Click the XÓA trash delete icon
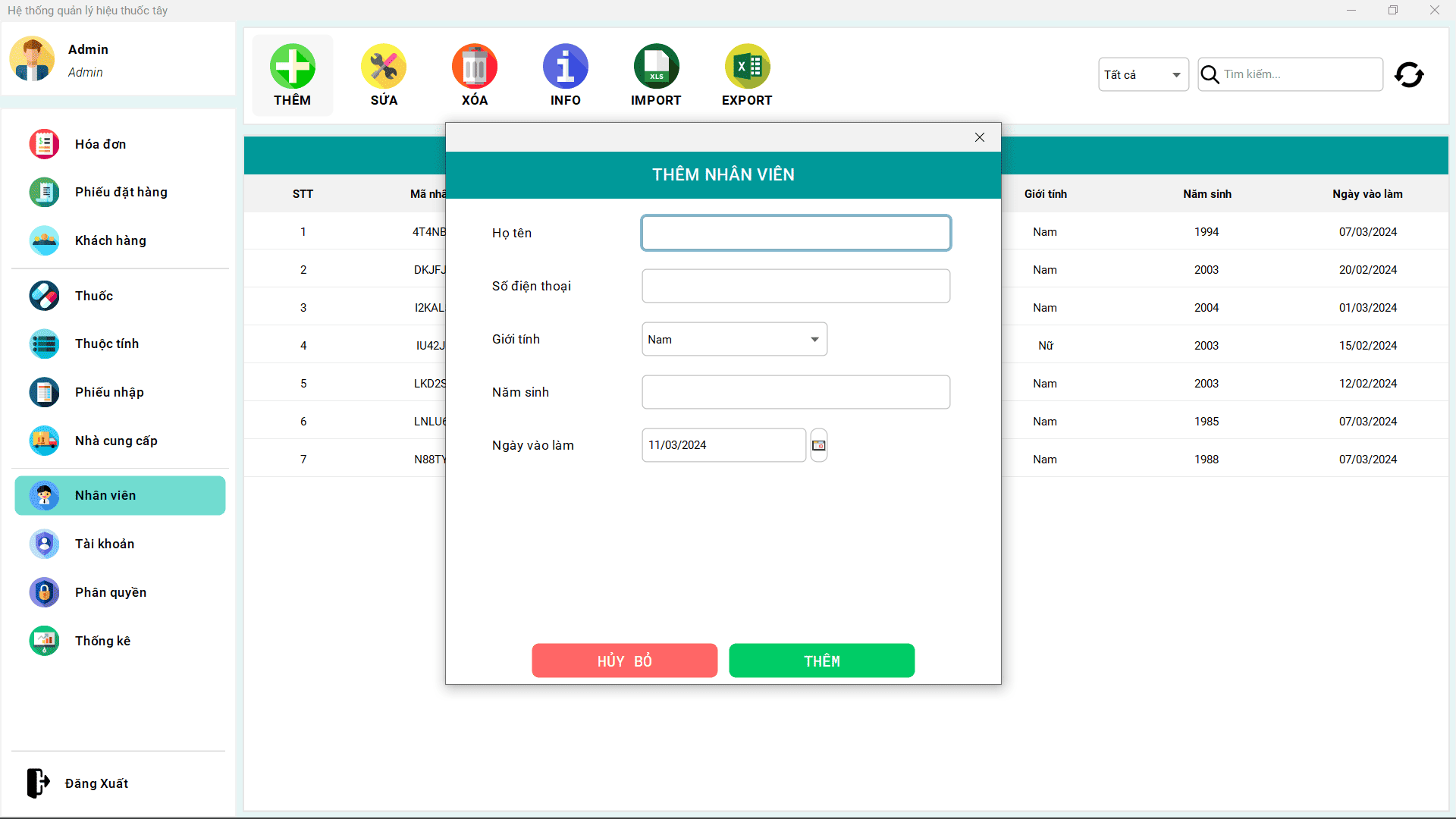The height and width of the screenshot is (819, 1456). (x=474, y=67)
